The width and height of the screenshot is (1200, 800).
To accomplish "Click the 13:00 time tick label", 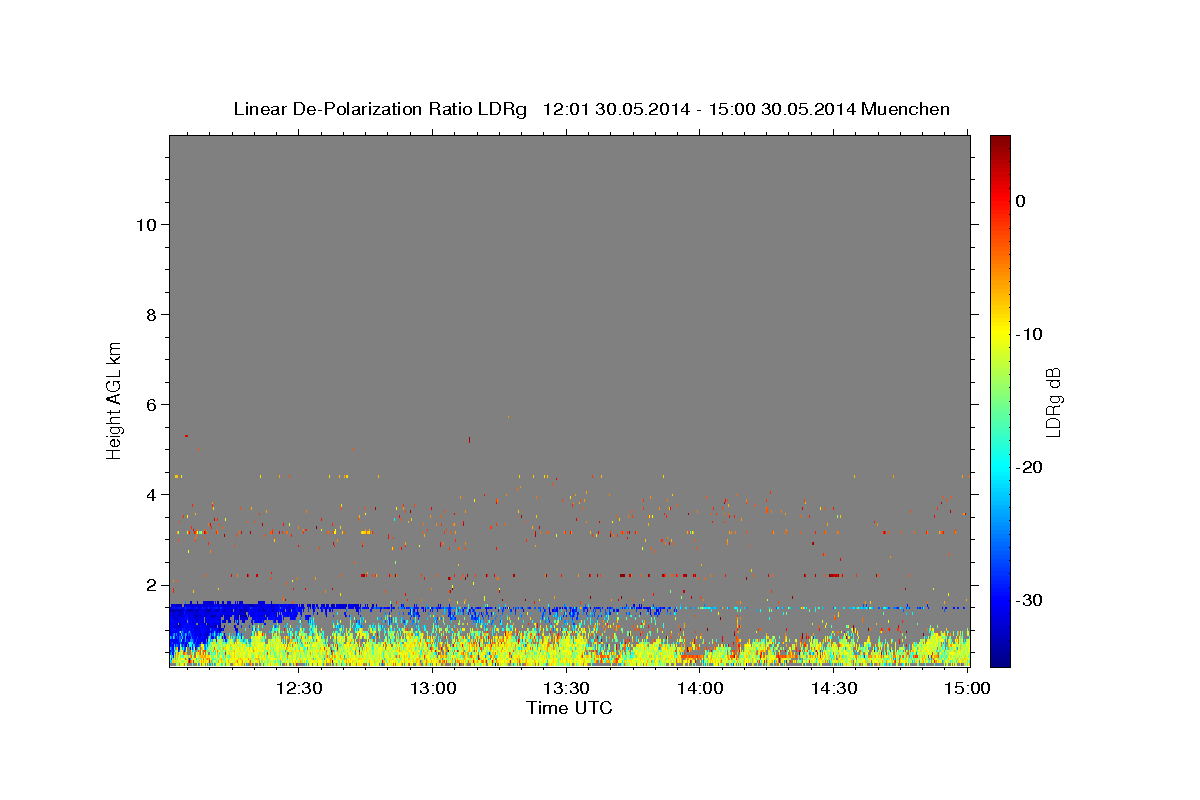I will tap(433, 689).
